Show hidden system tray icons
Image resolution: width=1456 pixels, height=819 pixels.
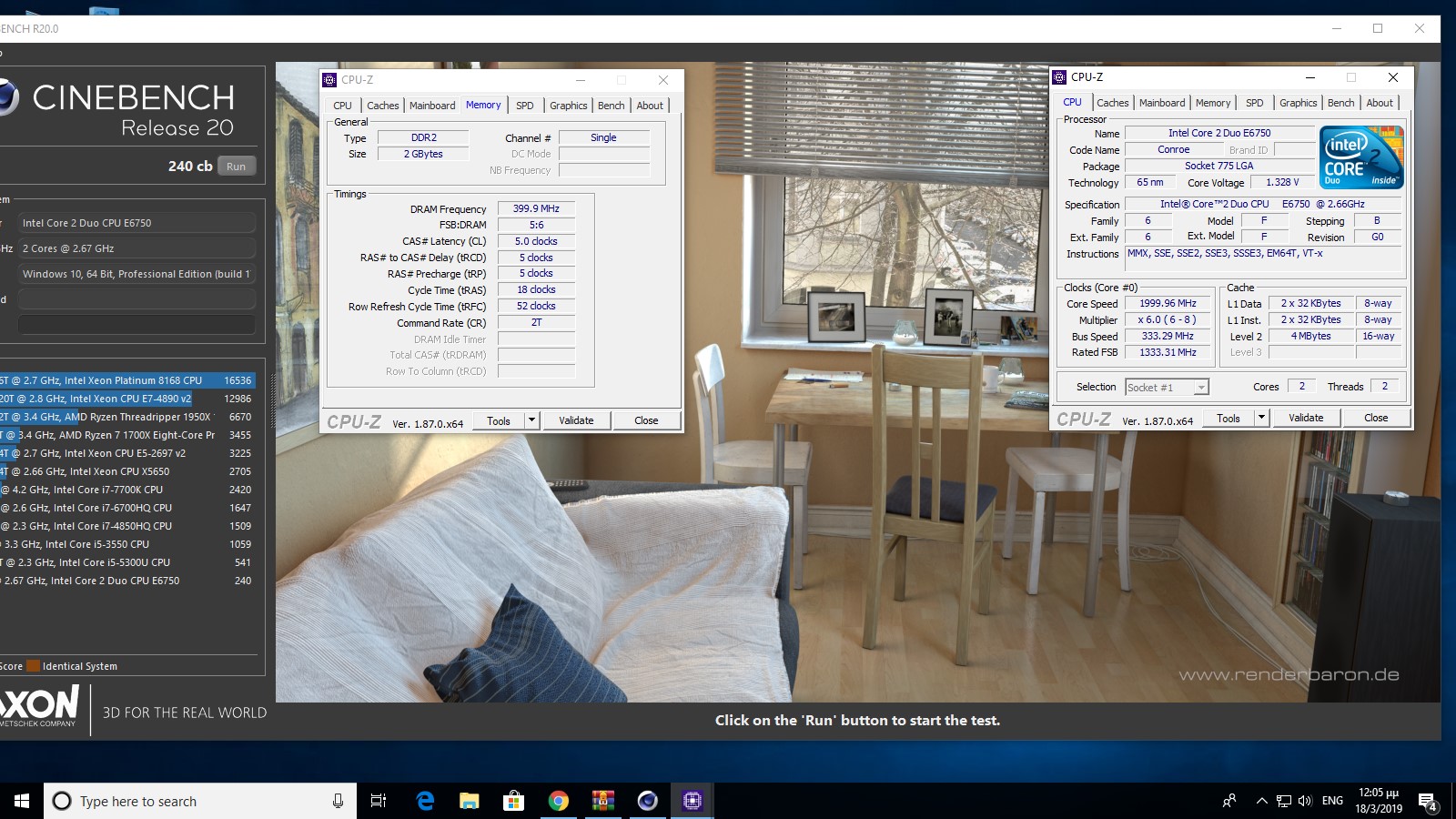[1261, 801]
